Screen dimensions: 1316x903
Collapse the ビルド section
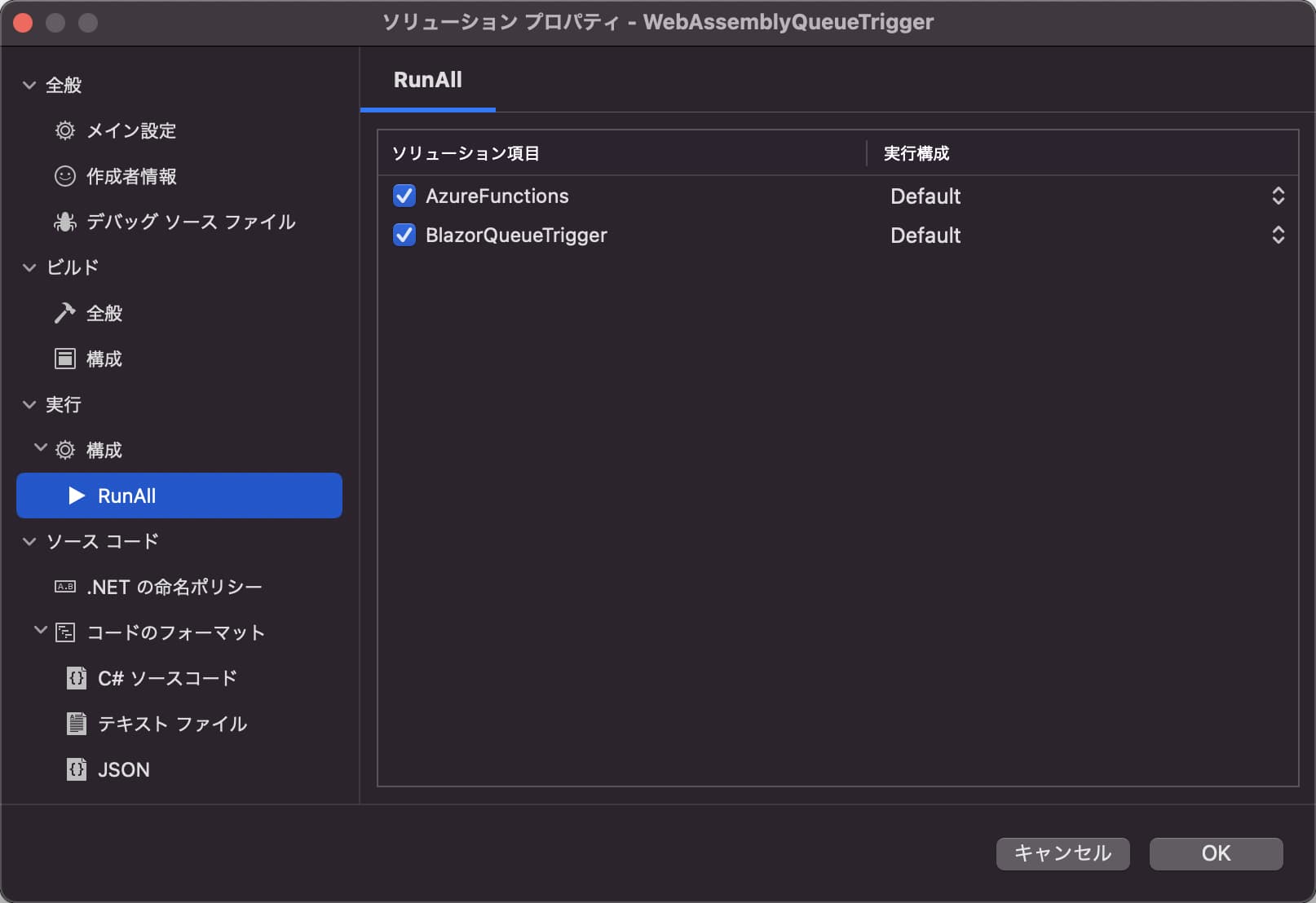29,267
